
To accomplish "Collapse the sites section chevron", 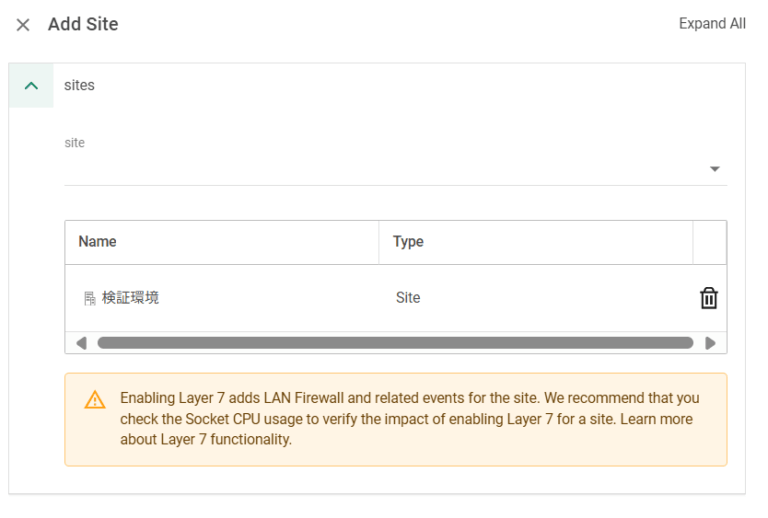I will click(x=31, y=86).
